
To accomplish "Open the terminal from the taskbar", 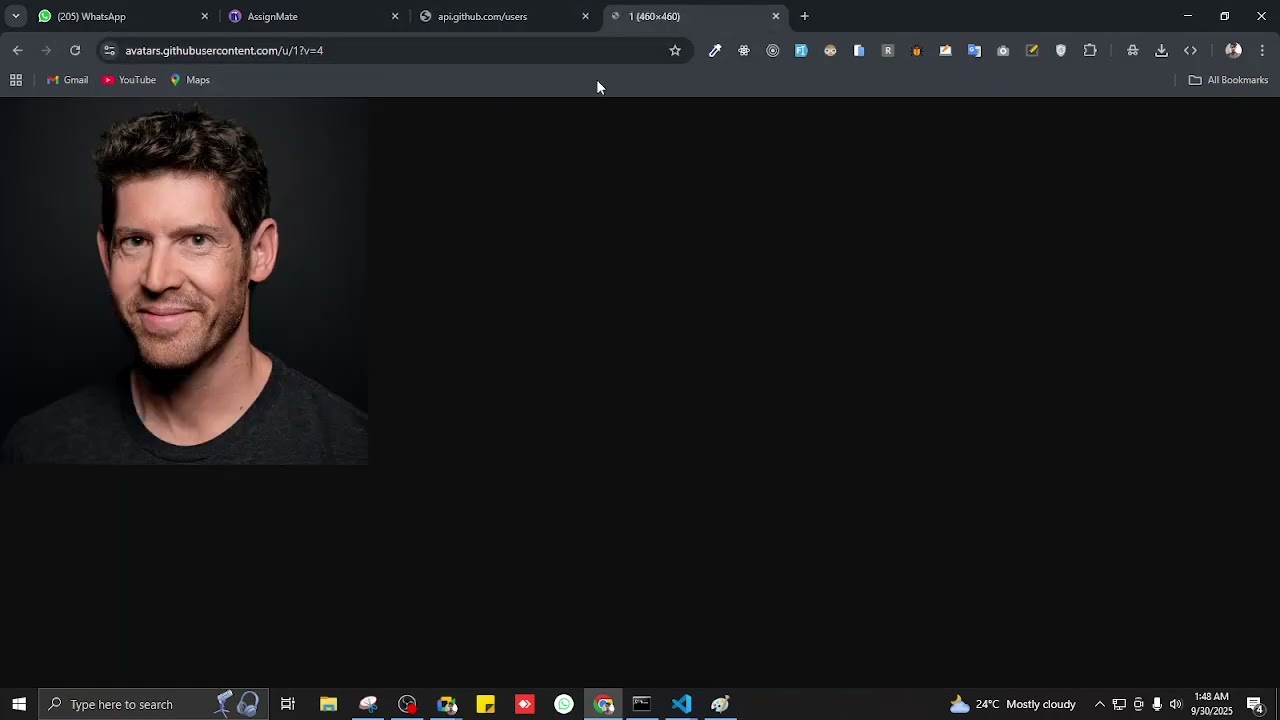I will pyautogui.click(x=642, y=704).
